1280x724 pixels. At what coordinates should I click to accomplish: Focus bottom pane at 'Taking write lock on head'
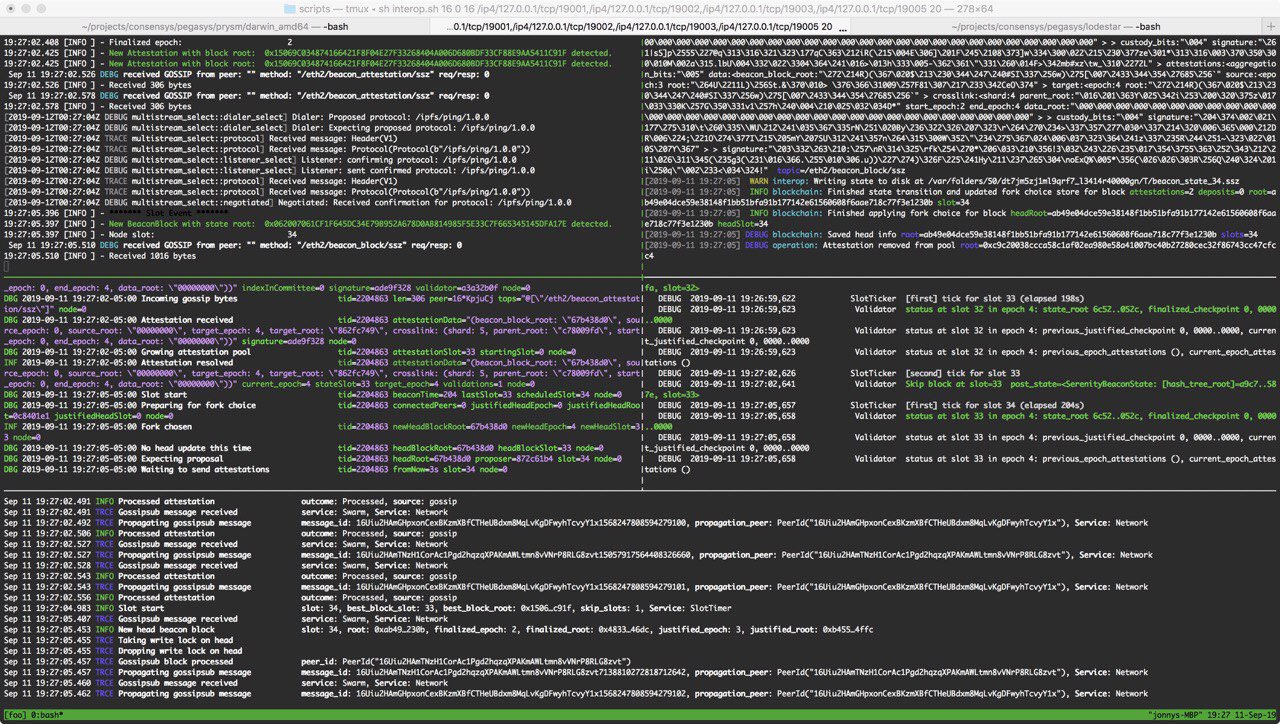click(175, 640)
